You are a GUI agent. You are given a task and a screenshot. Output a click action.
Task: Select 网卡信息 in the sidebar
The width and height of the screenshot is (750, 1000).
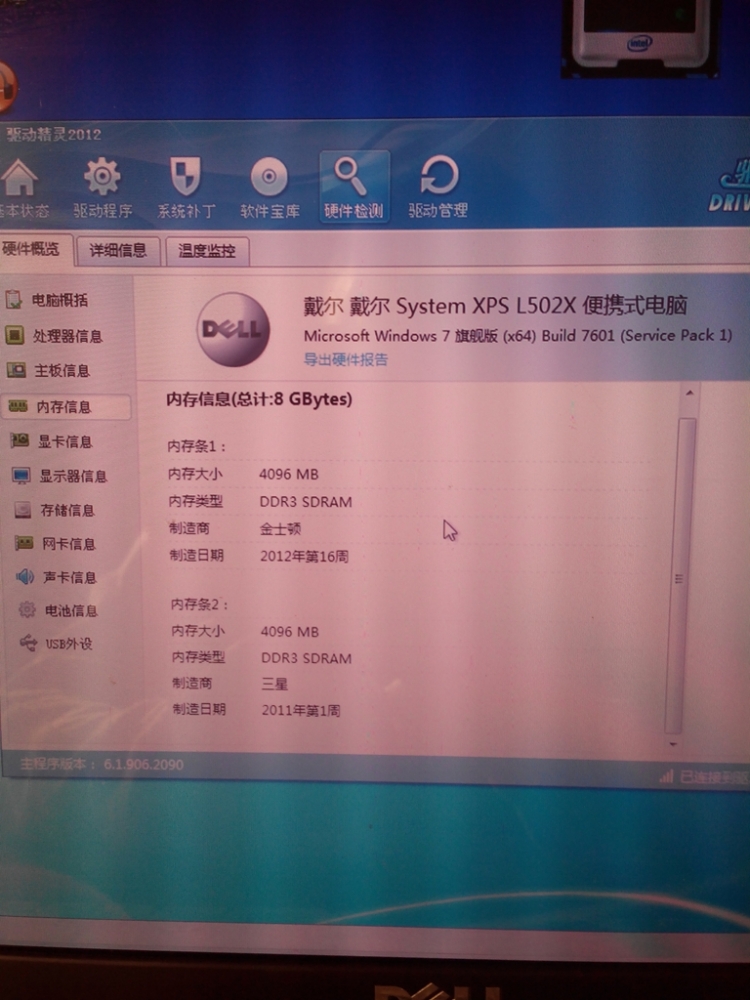(55, 543)
